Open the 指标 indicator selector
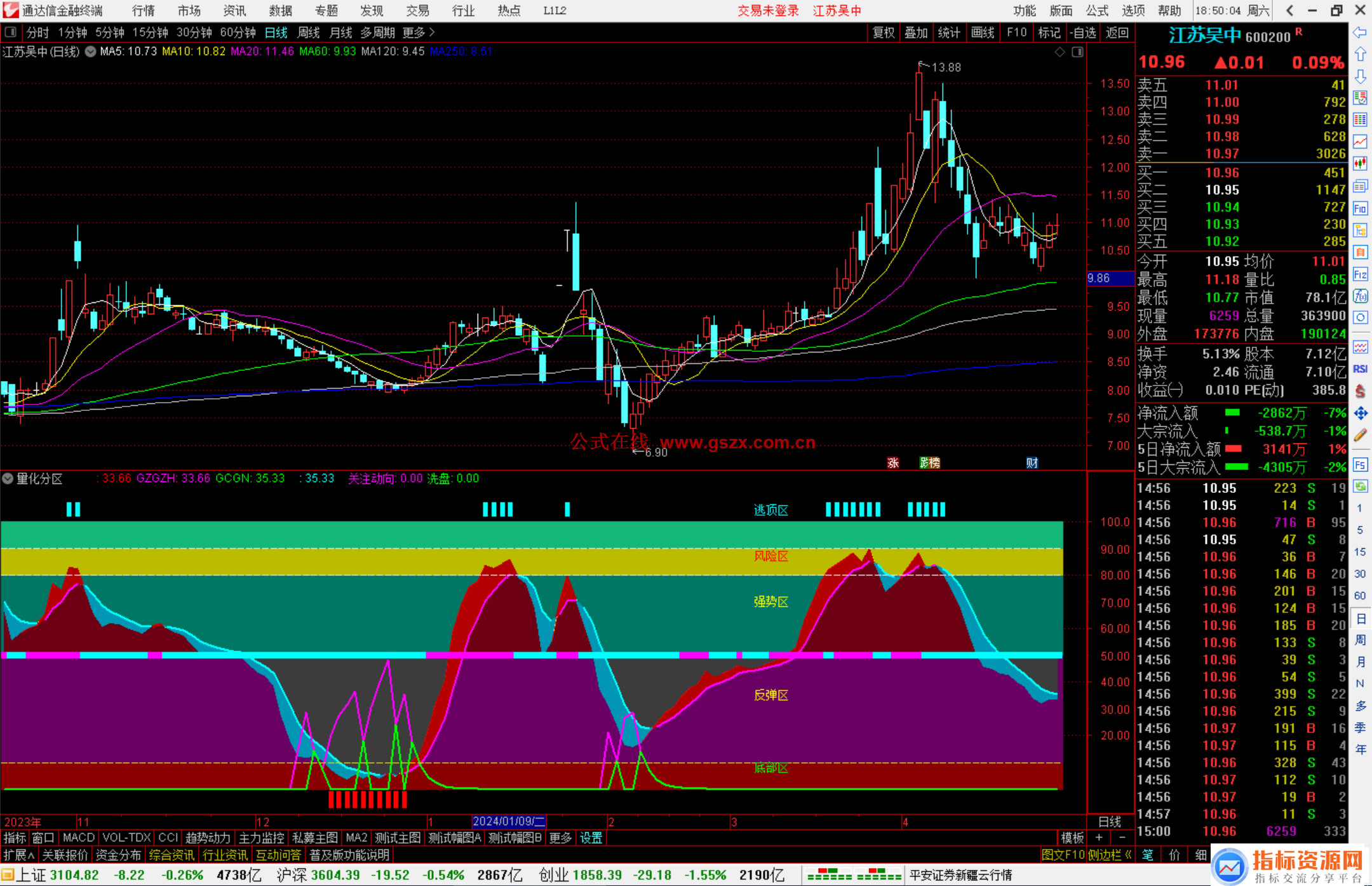 [x=15, y=838]
